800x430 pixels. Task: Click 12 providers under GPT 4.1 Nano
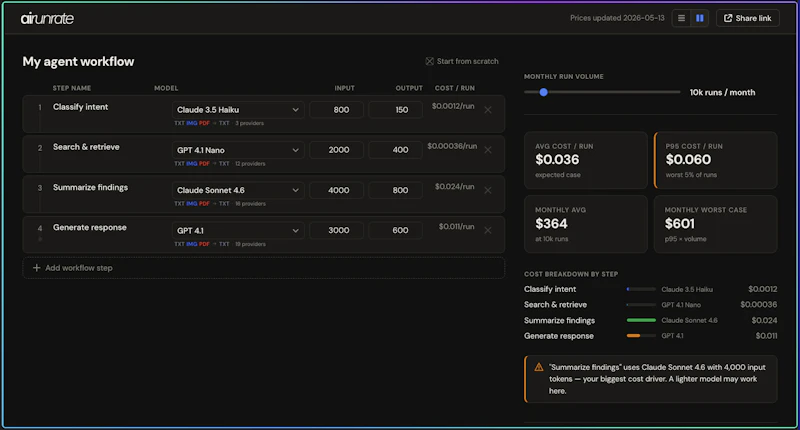[x=250, y=164]
